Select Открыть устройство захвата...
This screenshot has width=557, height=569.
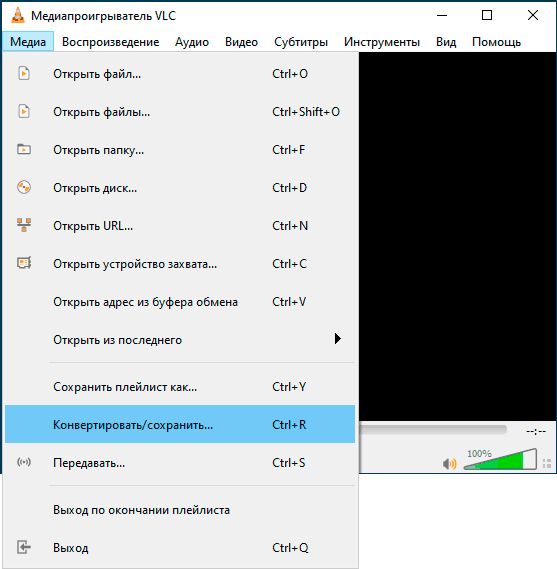(x=180, y=263)
